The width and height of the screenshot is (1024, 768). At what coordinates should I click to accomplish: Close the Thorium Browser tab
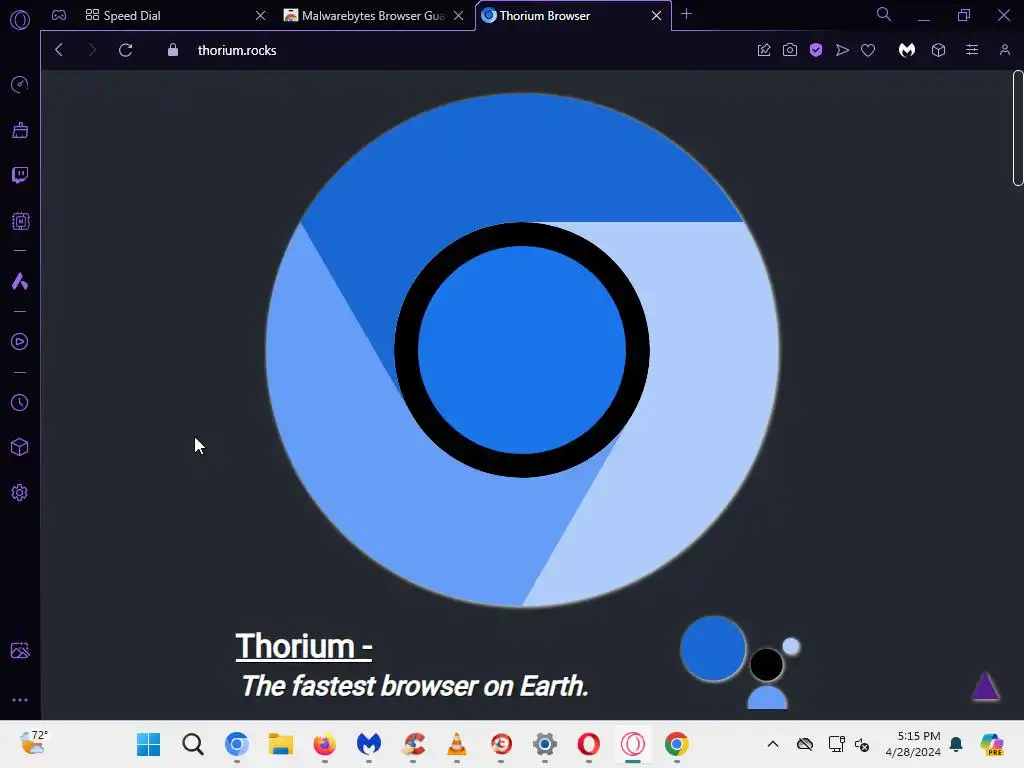(x=656, y=15)
